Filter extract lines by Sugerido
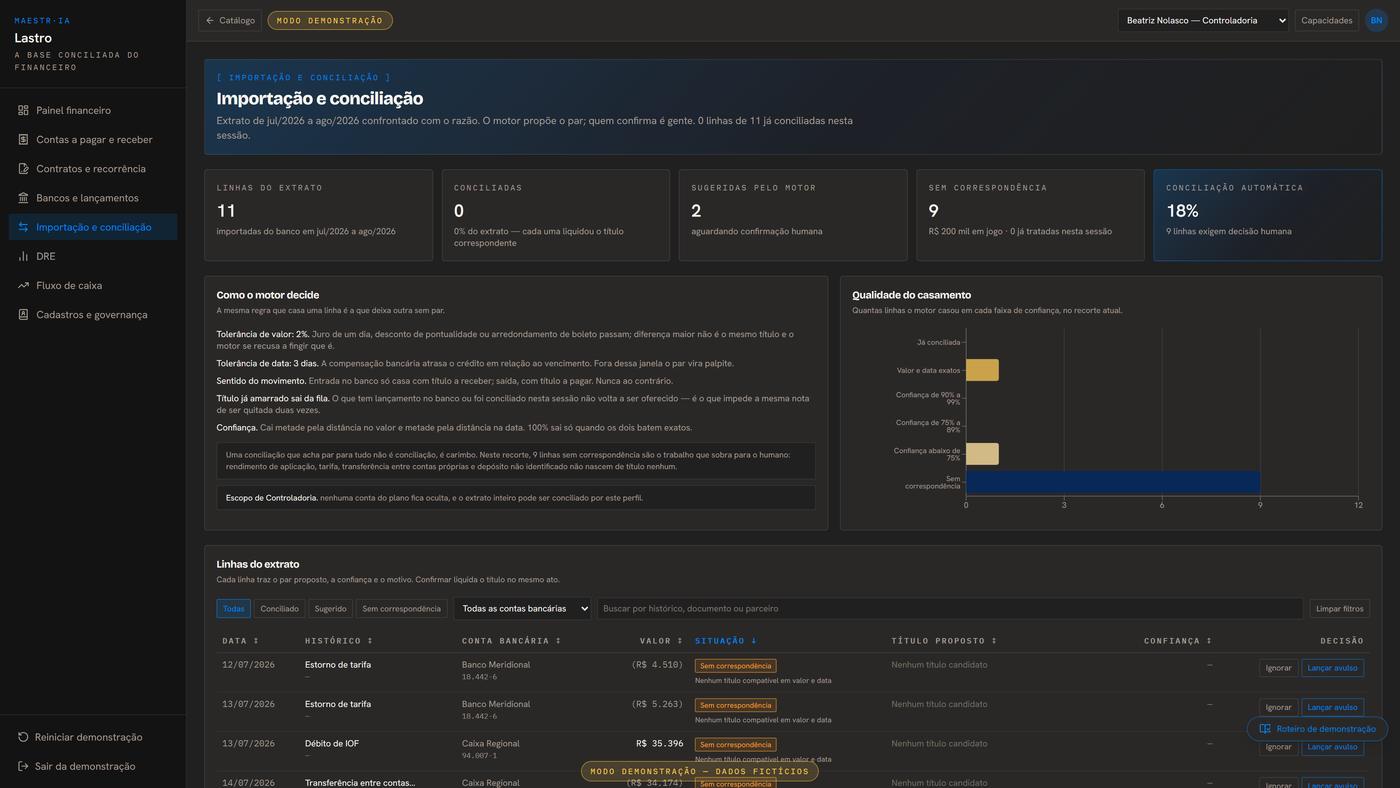 coord(330,608)
